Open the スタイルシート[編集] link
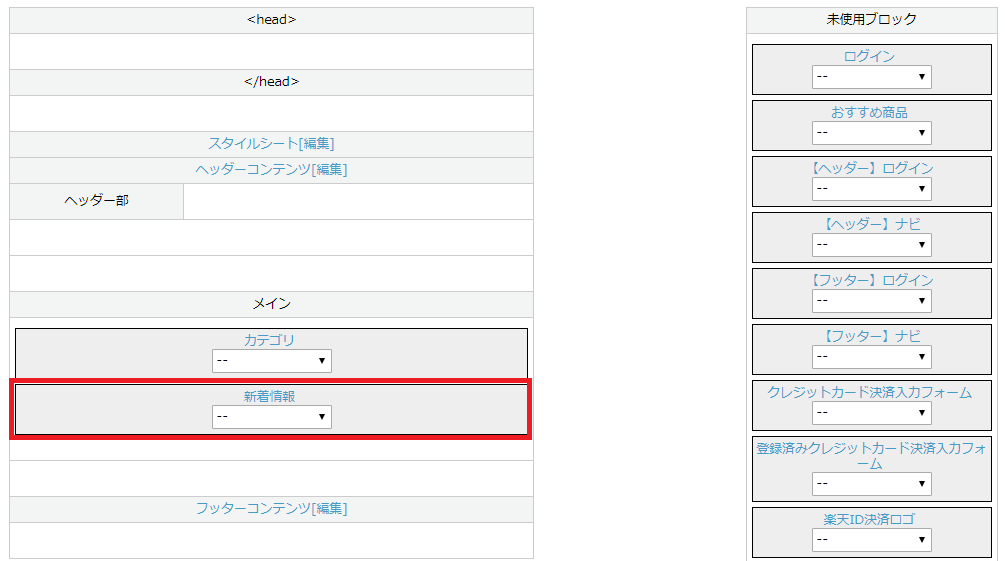This screenshot has height=561, width=1005. click(271, 144)
